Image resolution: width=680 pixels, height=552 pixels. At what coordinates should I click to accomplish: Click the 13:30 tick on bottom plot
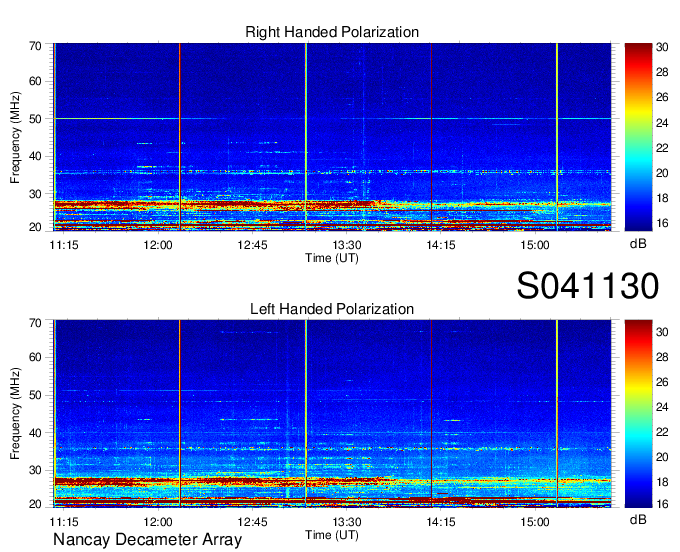pyautogui.click(x=347, y=522)
